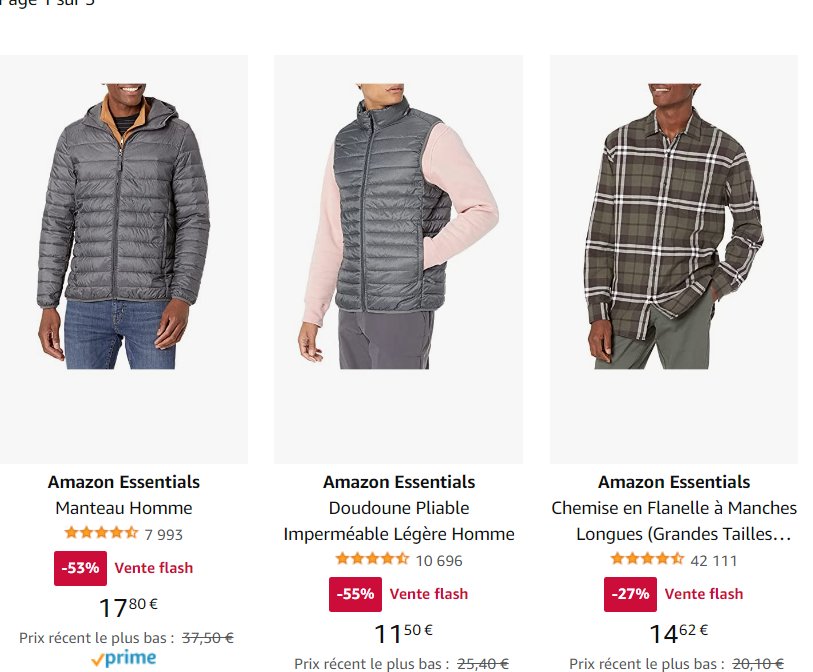Open the Manteau Homme title link
This screenshot has height=672, width=813.
tap(124, 508)
